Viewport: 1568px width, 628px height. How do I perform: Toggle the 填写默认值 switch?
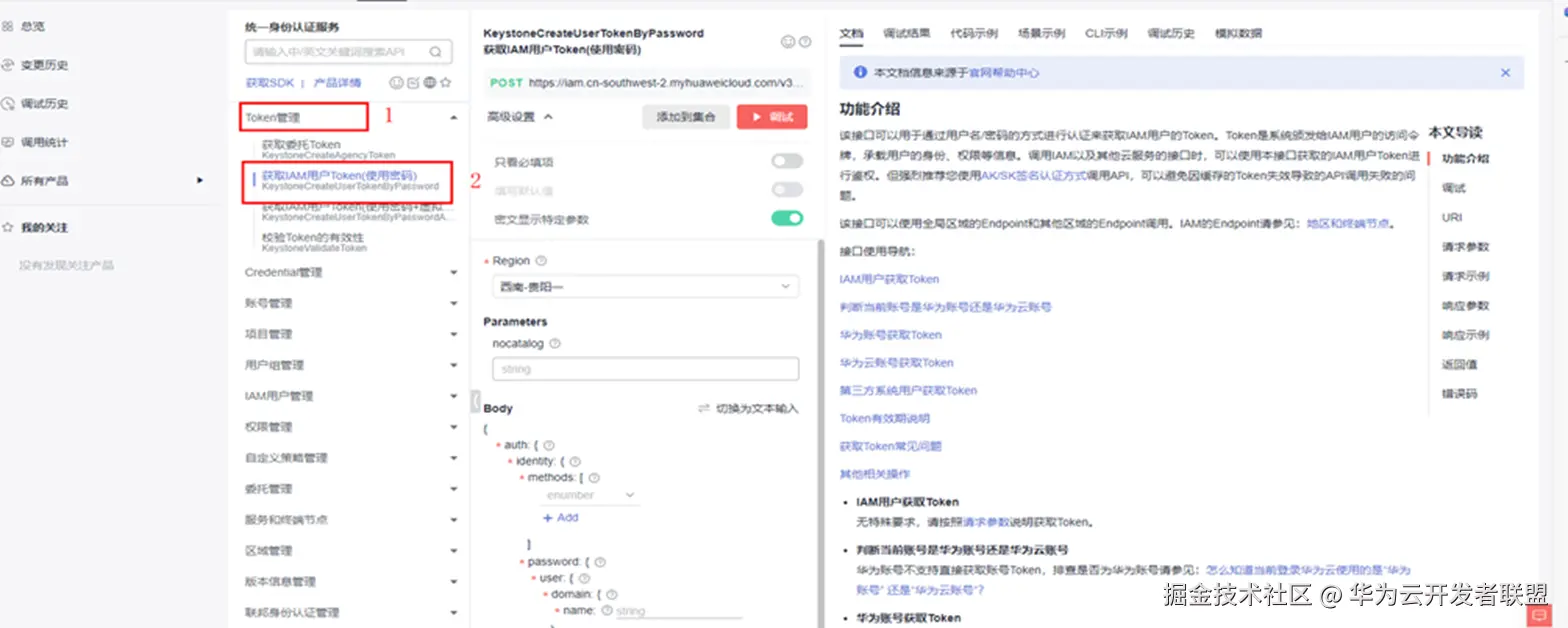[x=787, y=190]
